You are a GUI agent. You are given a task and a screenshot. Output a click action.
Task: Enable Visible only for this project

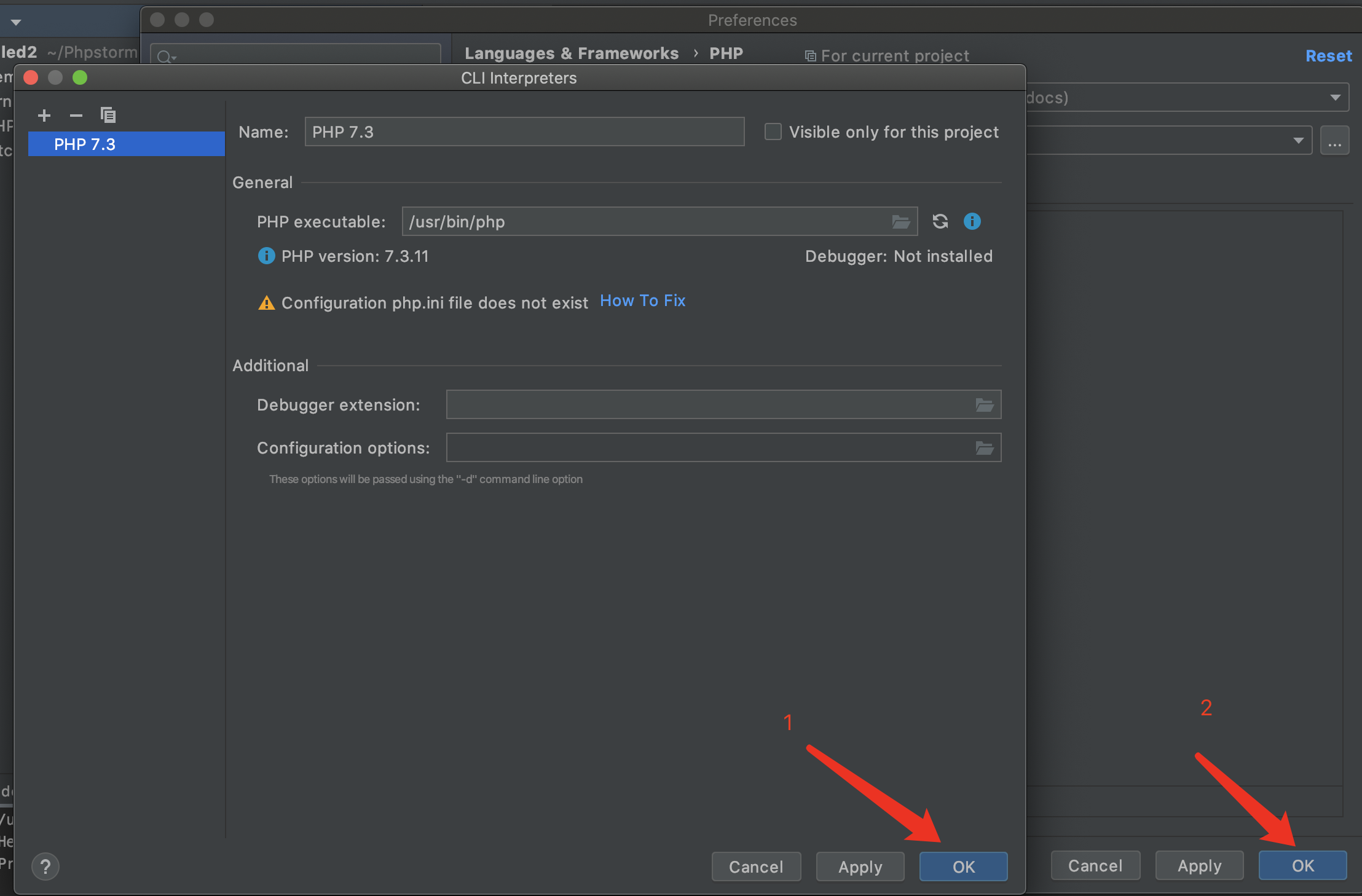click(773, 132)
